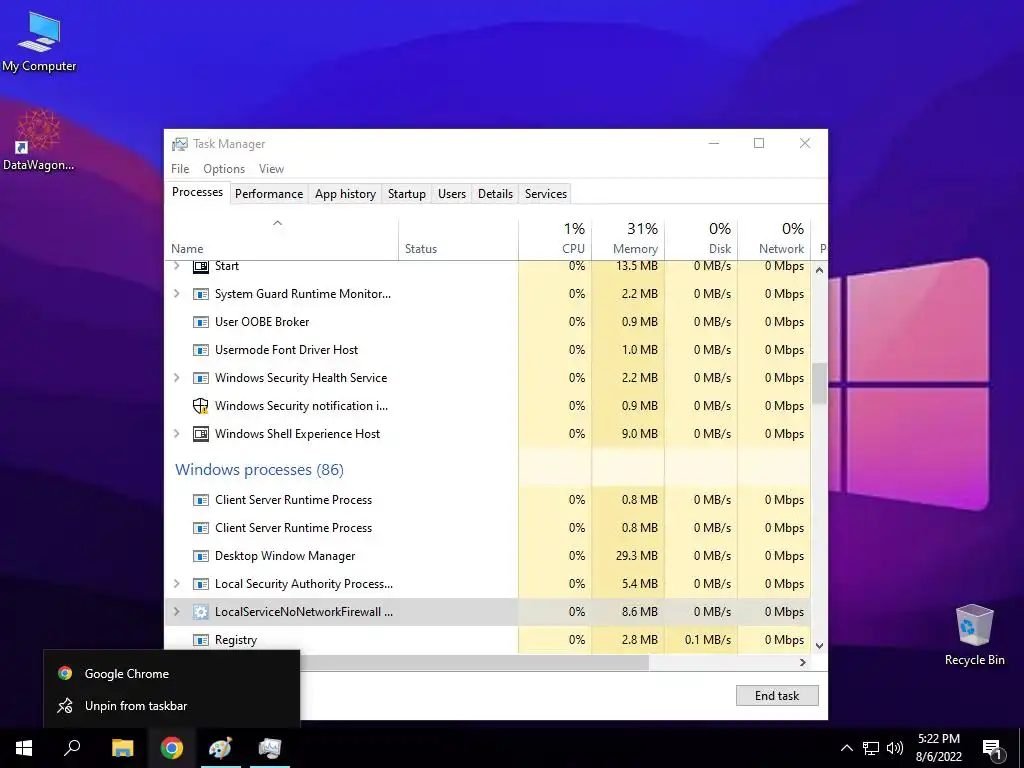Open the File menu

pos(180,168)
